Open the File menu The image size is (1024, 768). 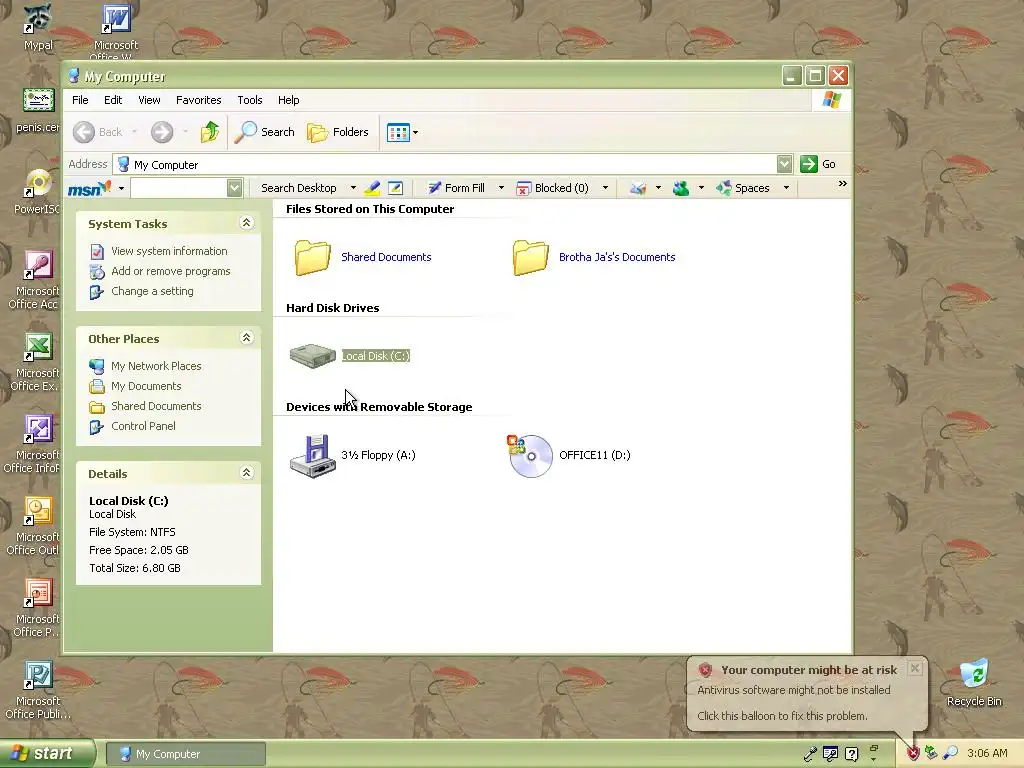[80, 100]
